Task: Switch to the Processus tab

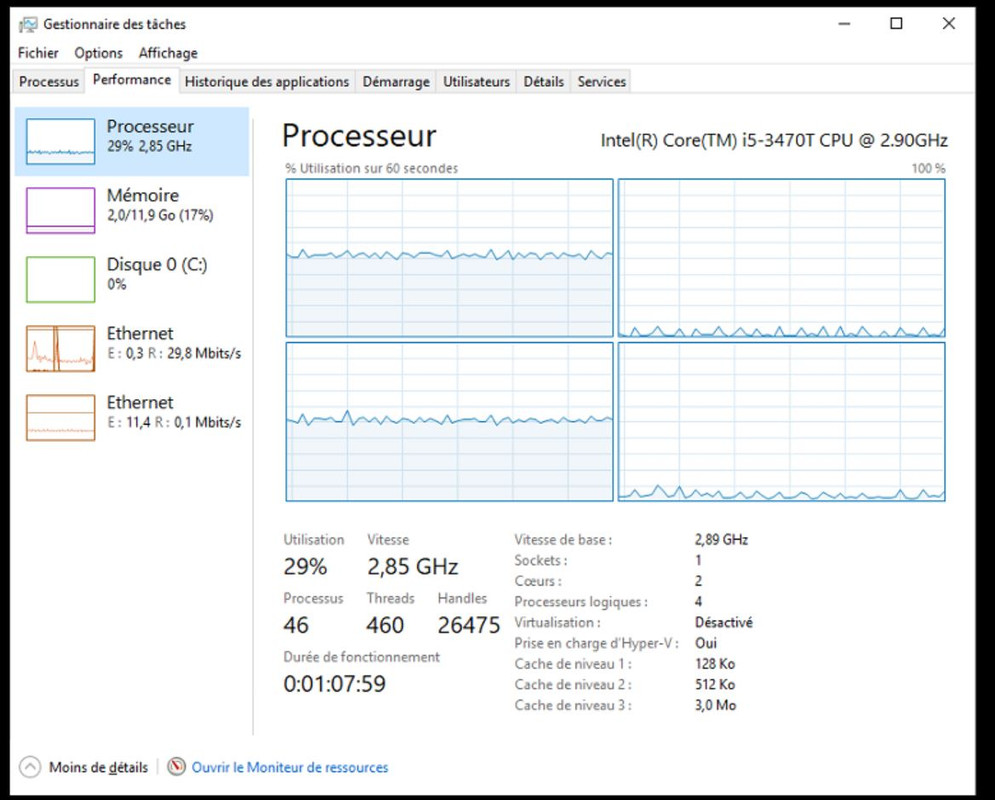Action: [49, 81]
